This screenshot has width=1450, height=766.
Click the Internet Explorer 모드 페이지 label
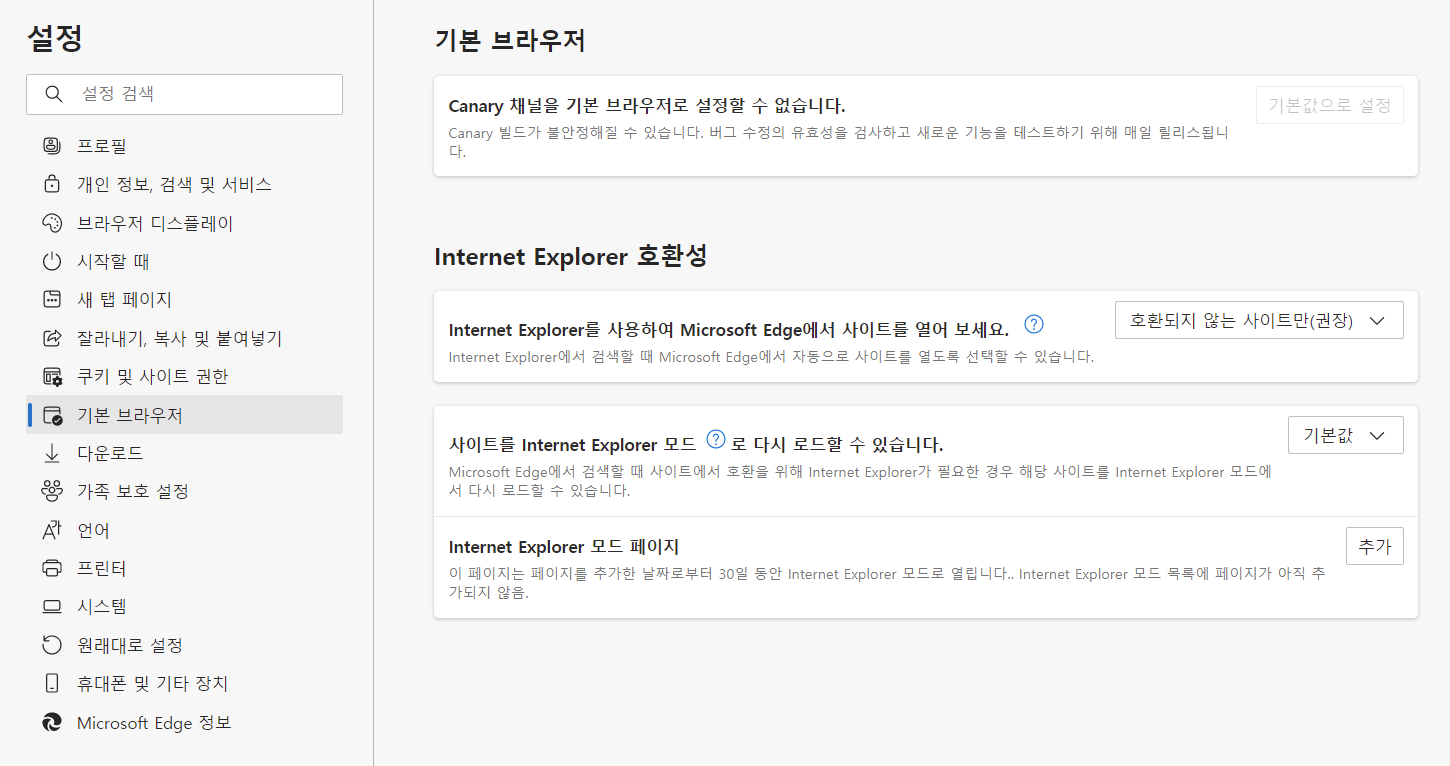(x=564, y=547)
